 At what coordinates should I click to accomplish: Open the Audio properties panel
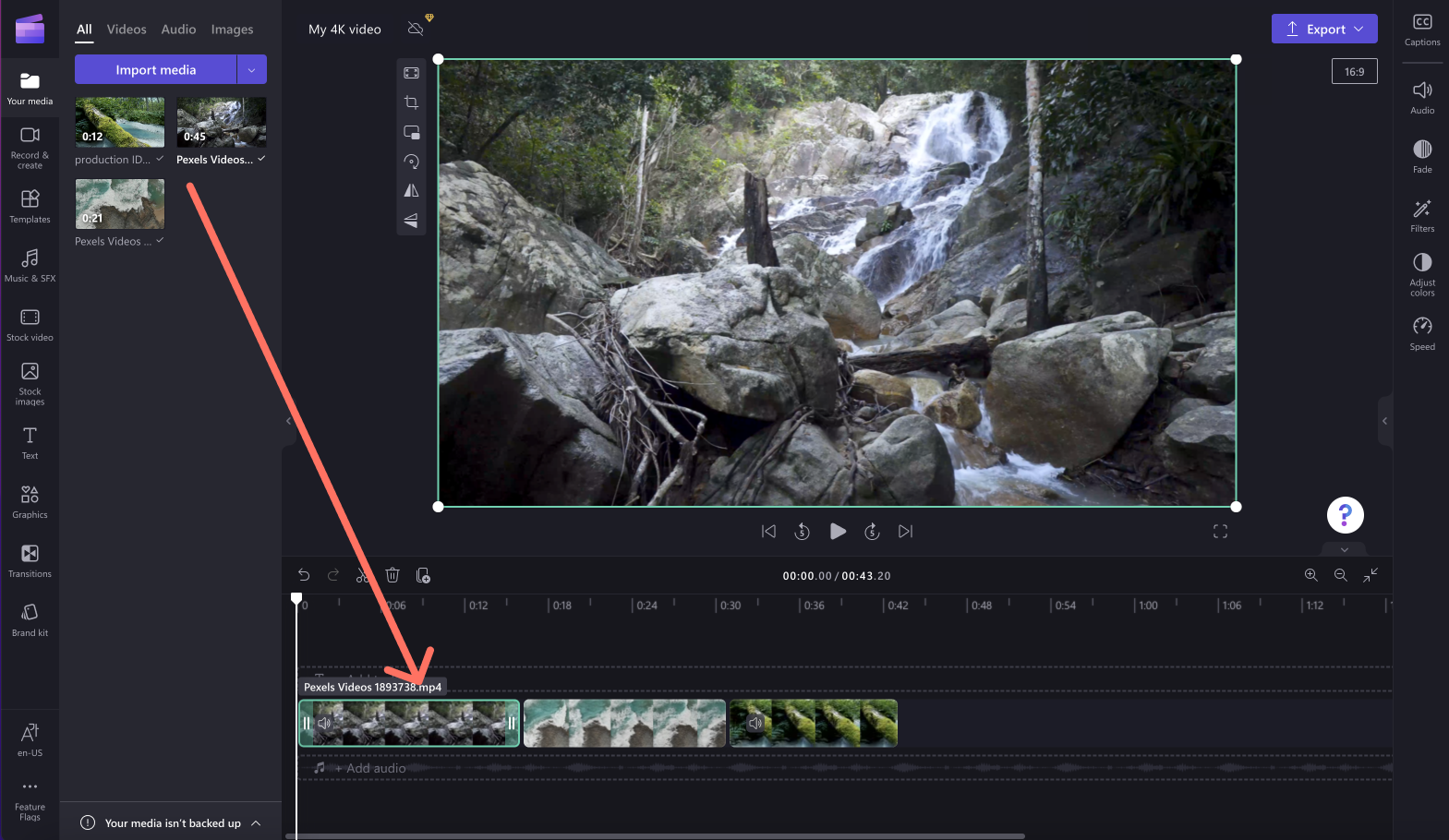(1422, 97)
